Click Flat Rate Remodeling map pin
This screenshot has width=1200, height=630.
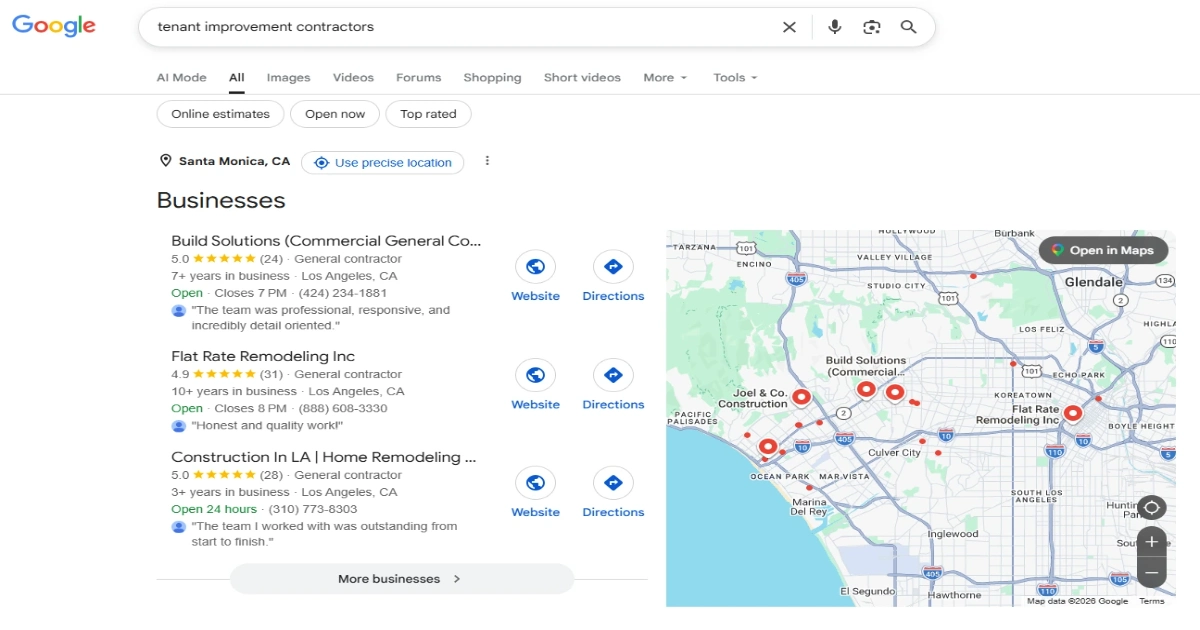click(x=1073, y=412)
